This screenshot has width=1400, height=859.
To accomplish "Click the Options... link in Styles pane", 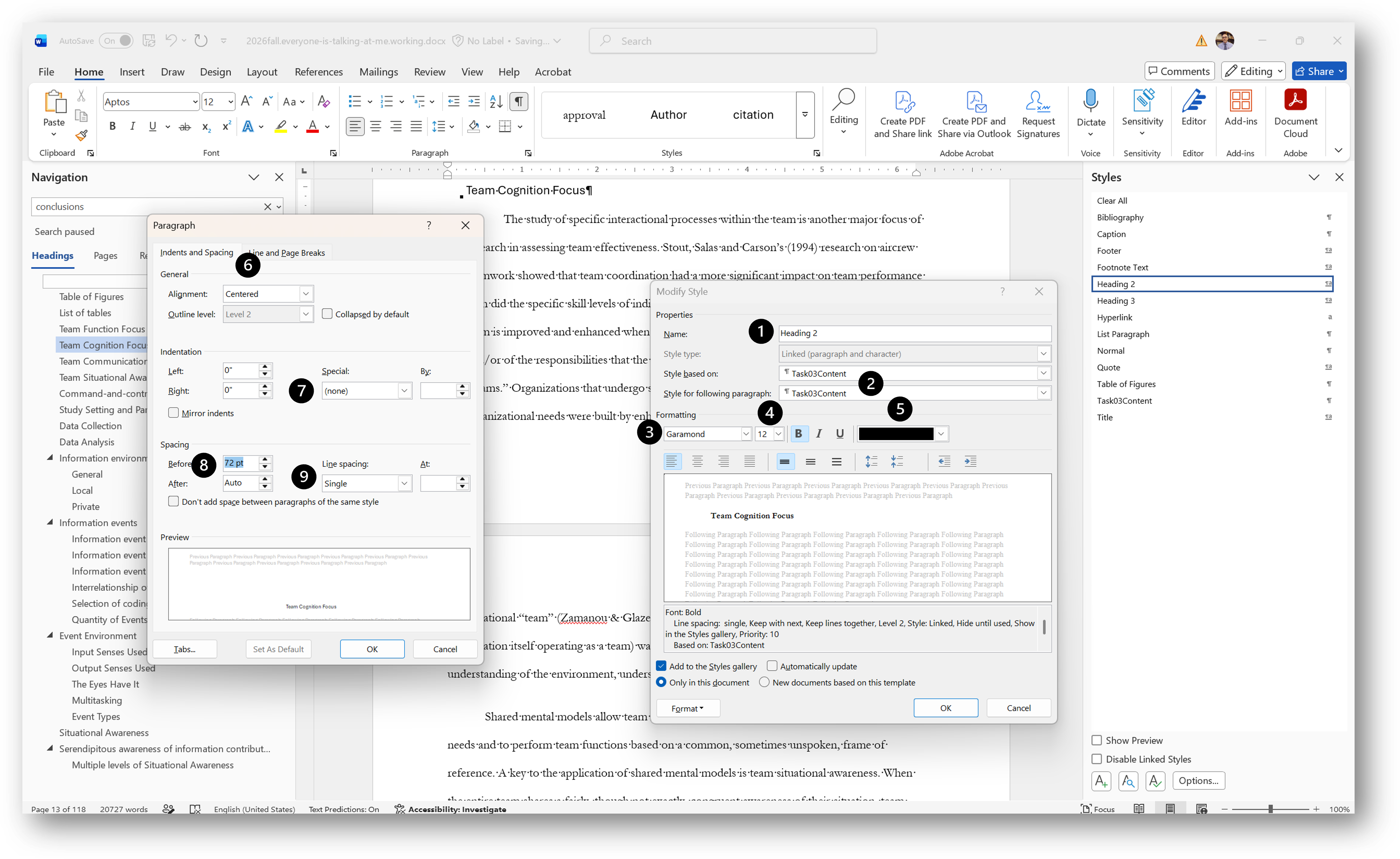I will click(x=1198, y=781).
